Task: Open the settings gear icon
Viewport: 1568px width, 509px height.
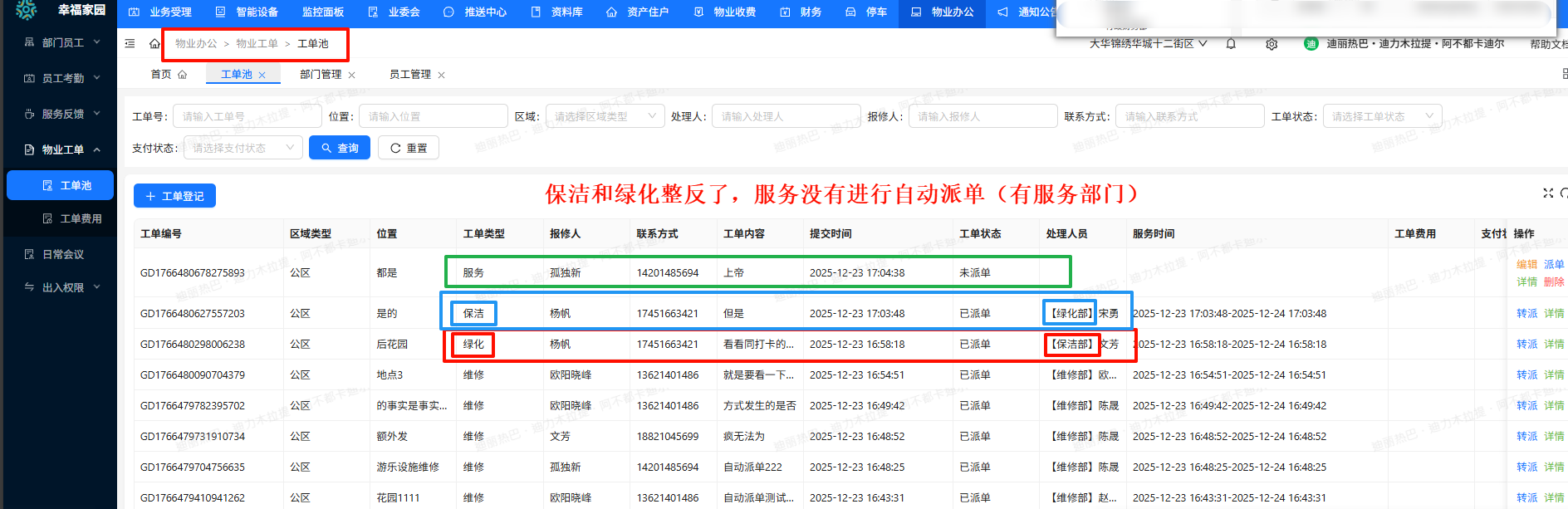Action: coord(1271,44)
